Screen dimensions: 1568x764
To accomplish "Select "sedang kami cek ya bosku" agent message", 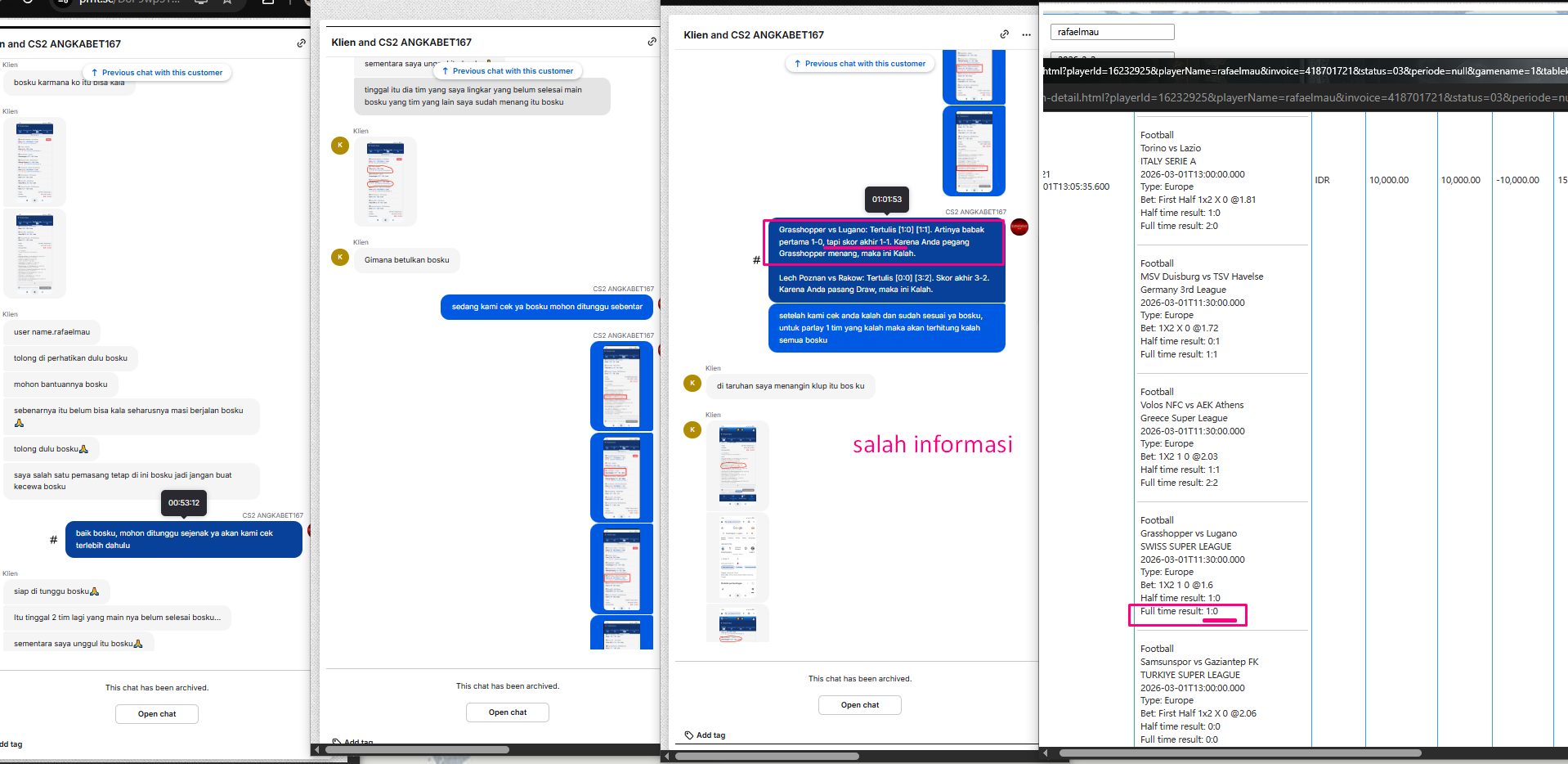I will pos(547,307).
